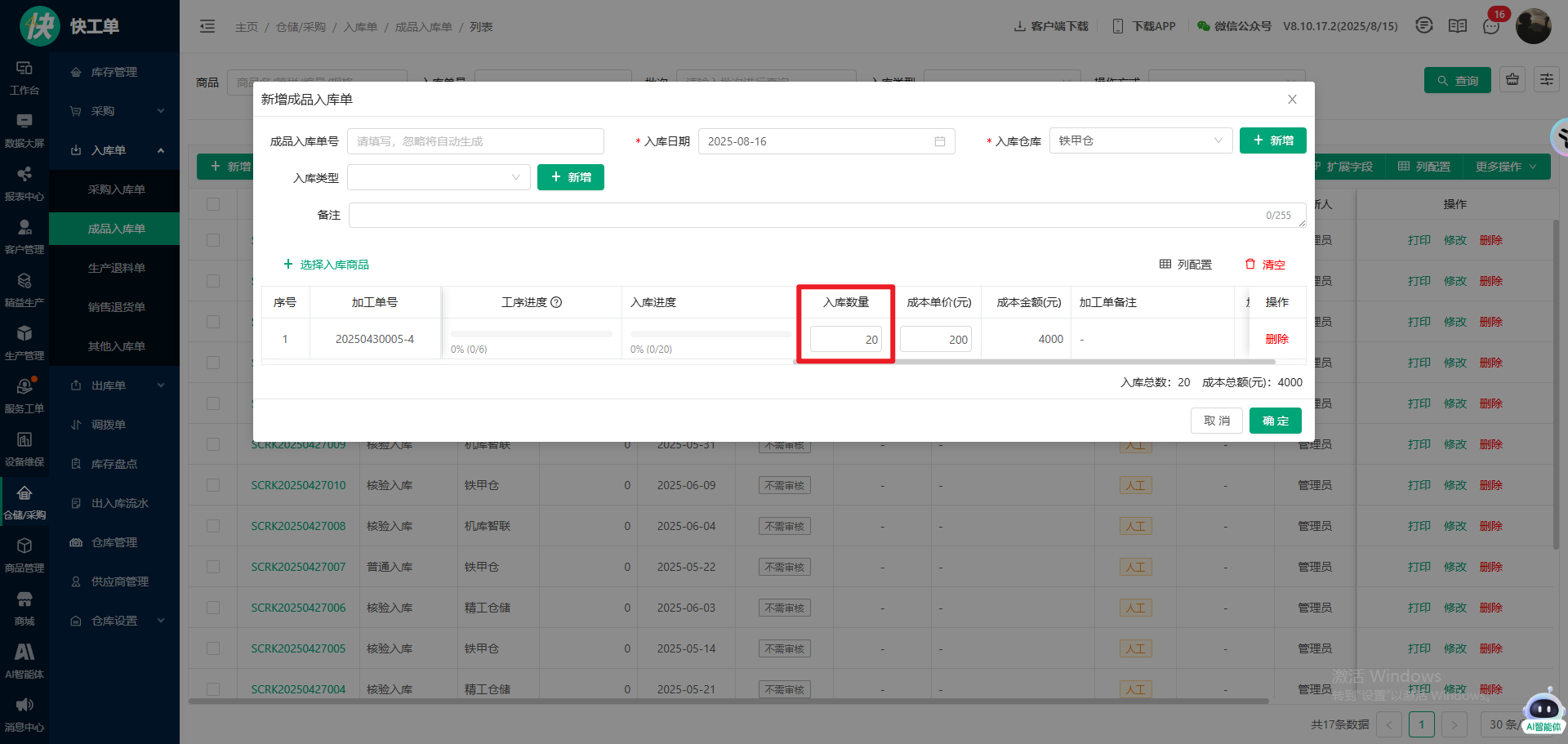1568x744 pixels.
Task: Tick the checkbox for row SCRK20250427007
Action: click(x=213, y=567)
